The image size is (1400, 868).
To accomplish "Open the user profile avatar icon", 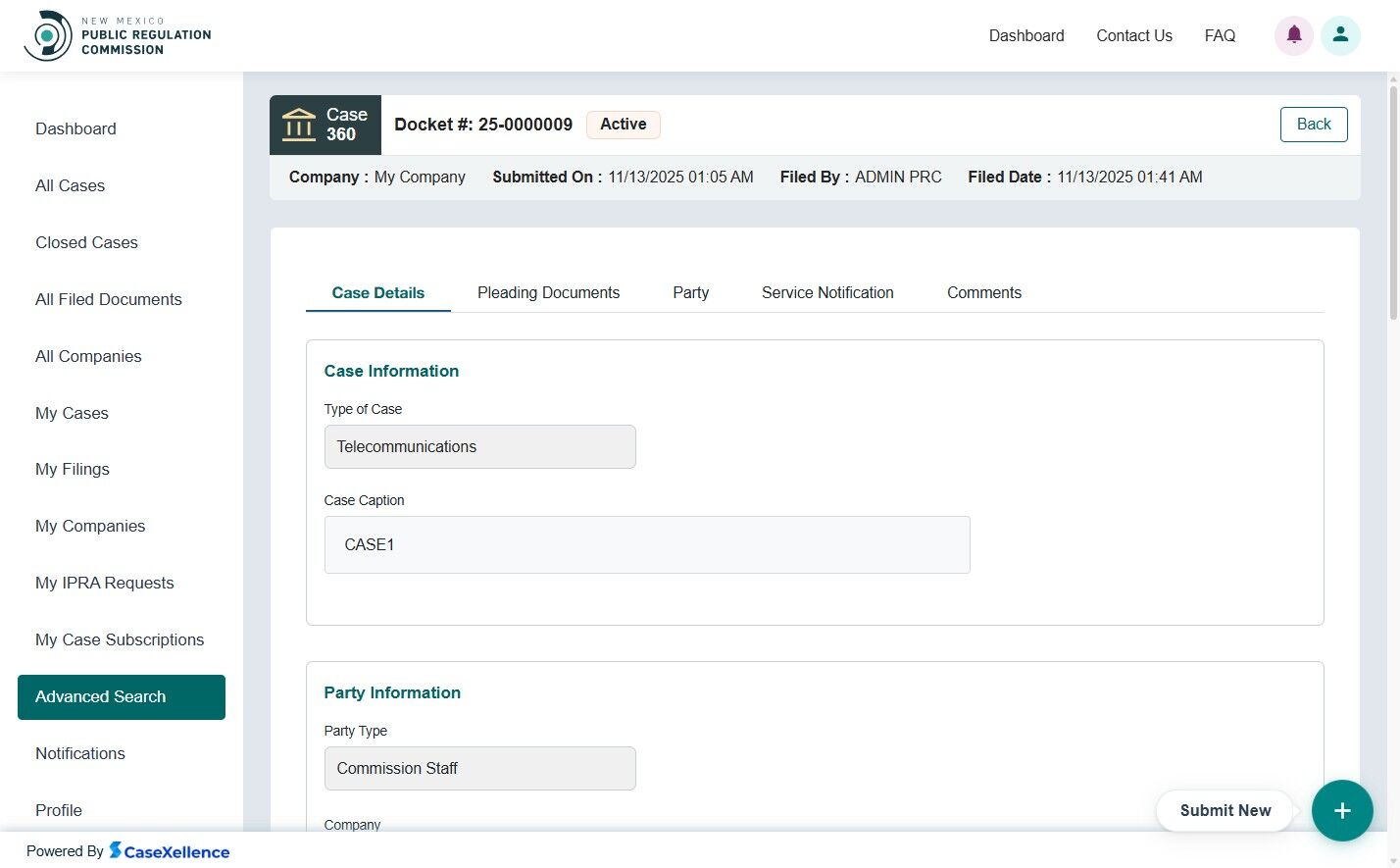I will tap(1340, 35).
